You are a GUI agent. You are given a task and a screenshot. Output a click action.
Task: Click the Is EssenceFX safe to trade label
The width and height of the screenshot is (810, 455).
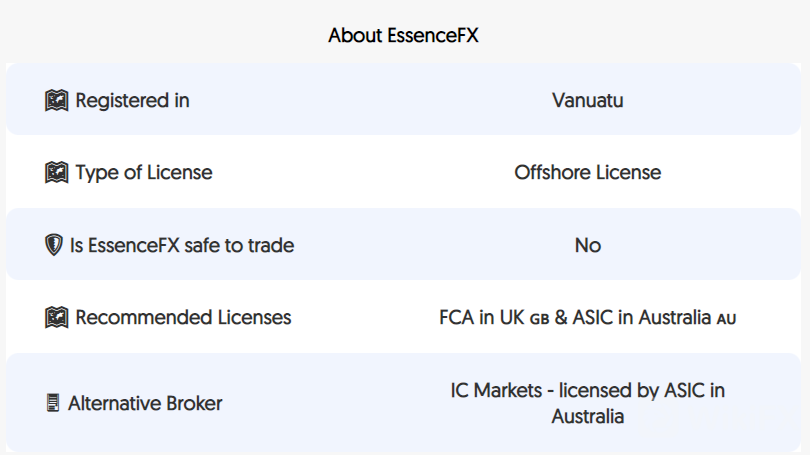pos(182,245)
